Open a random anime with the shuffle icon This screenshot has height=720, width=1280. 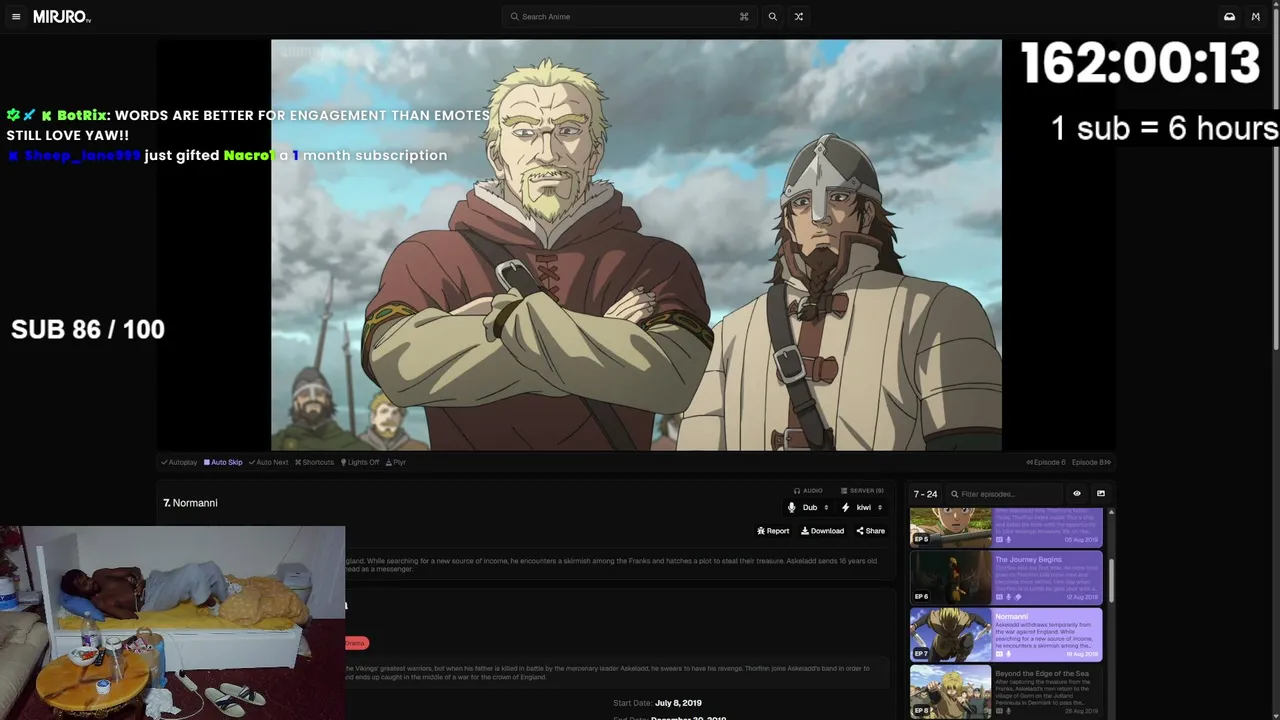tap(798, 17)
